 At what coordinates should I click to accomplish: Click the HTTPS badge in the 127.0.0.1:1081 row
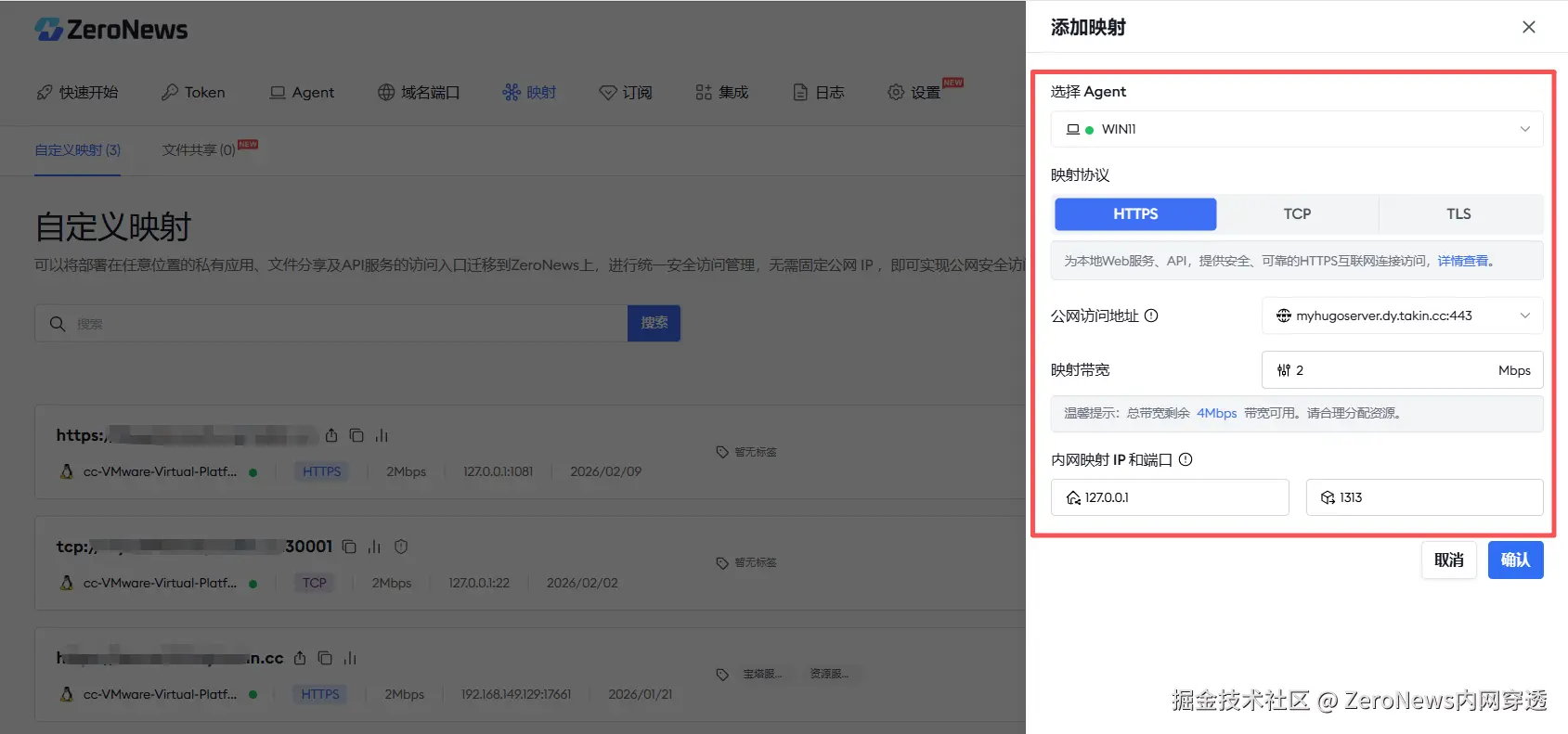(321, 471)
